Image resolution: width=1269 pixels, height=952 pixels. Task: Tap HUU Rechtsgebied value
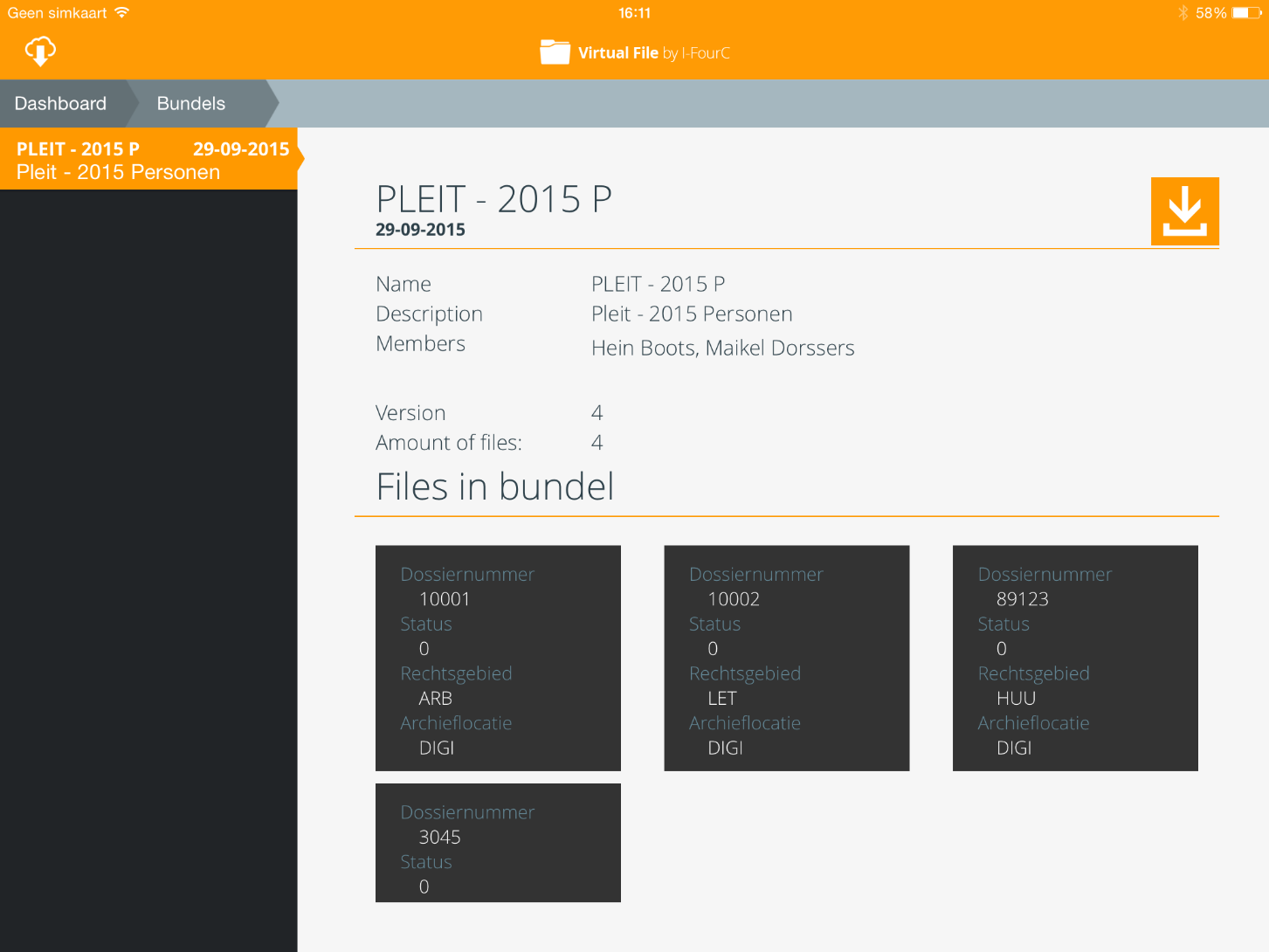[x=1016, y=698]
